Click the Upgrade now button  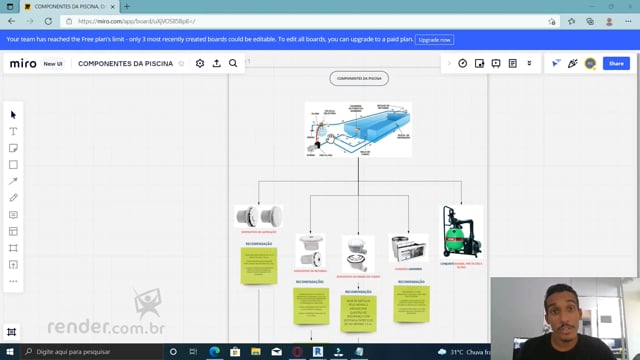click(x=434, y=40)
